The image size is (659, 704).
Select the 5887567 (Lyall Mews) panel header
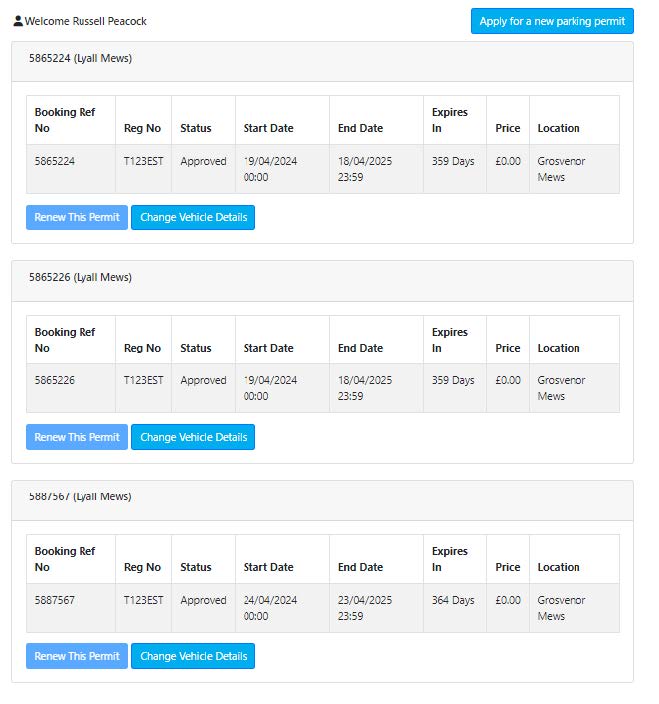click(x=322, y=501)
